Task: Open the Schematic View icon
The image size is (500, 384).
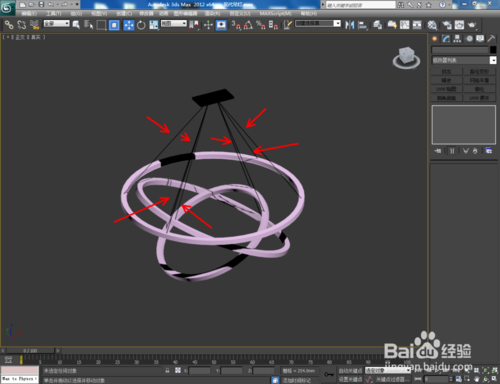Action: pos(417,25)
